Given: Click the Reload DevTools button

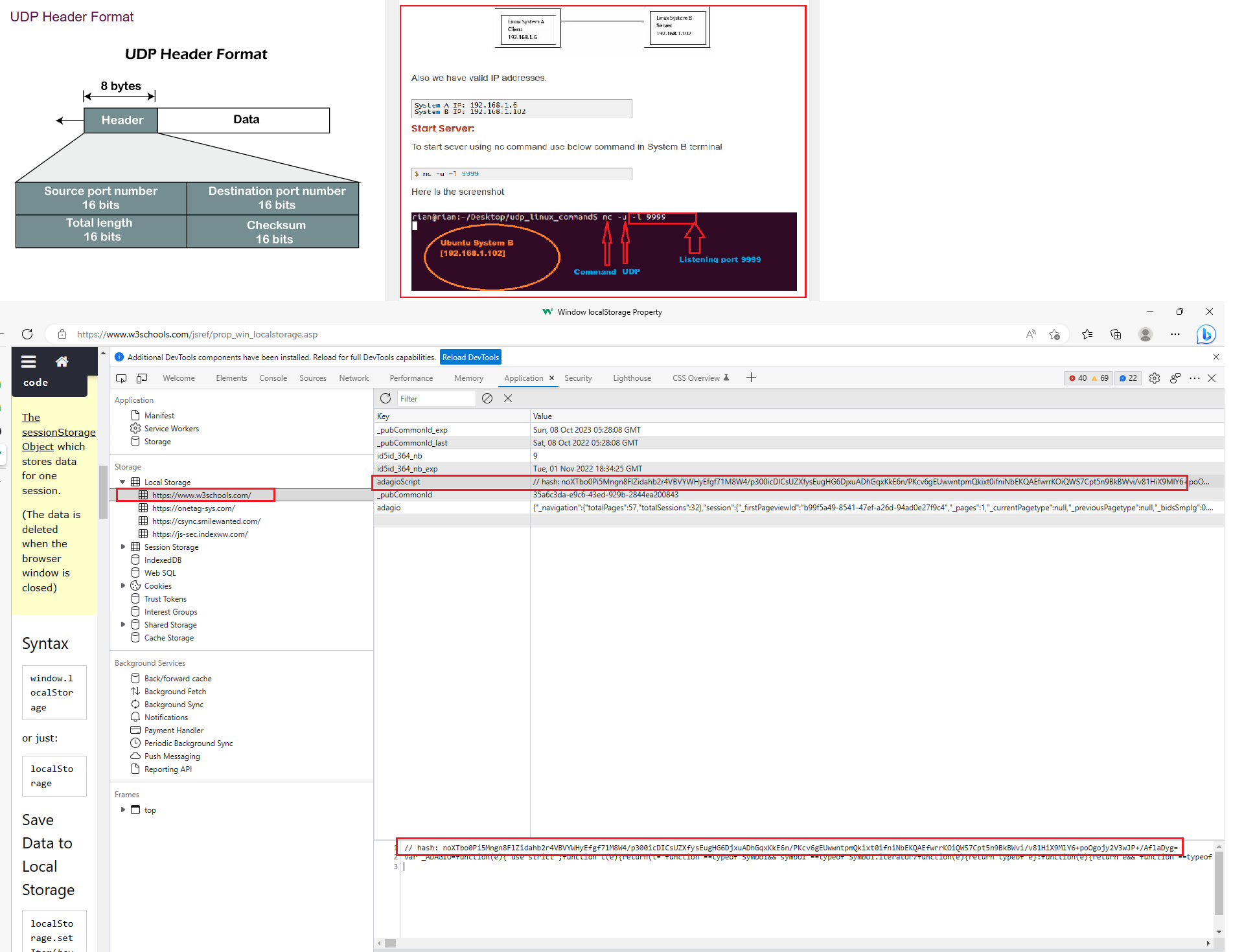Looking at the screenshot, I should (470, 357).
